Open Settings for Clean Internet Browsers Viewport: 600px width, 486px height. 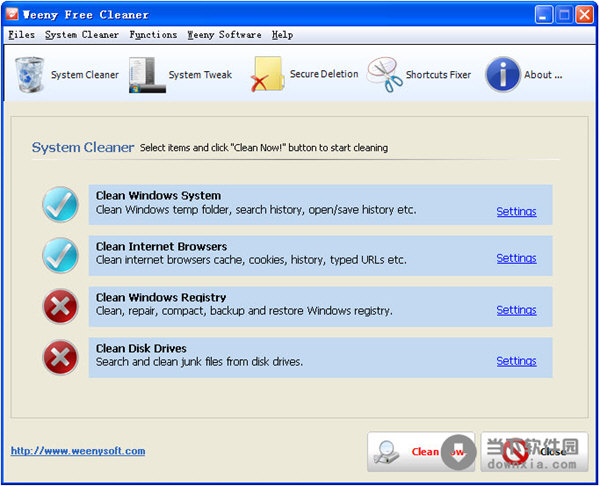(x=516, y=258)
